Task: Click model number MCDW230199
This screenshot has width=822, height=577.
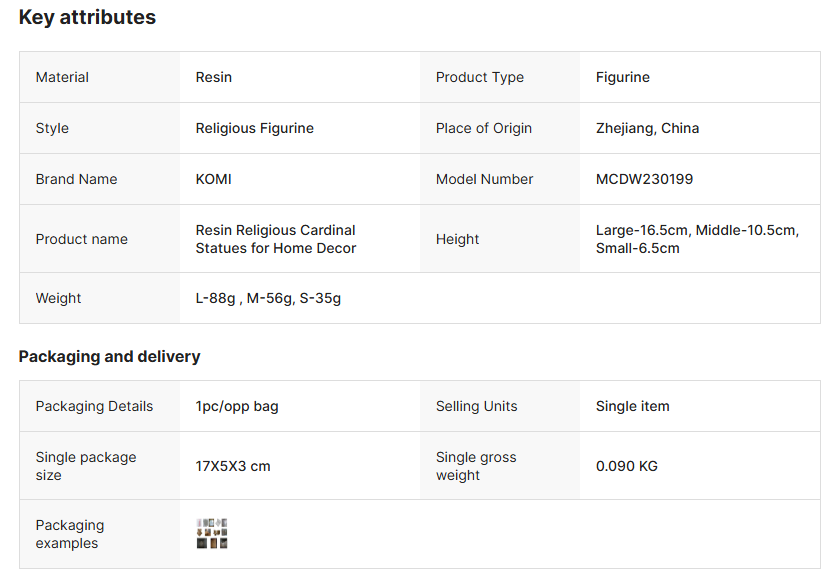Action: [x=644, y=179]
